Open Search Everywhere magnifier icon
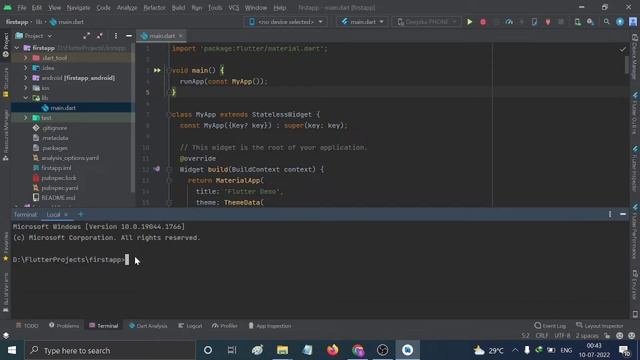Image resolution: width=640 pixels, height=360 pixels. [607, 22]
